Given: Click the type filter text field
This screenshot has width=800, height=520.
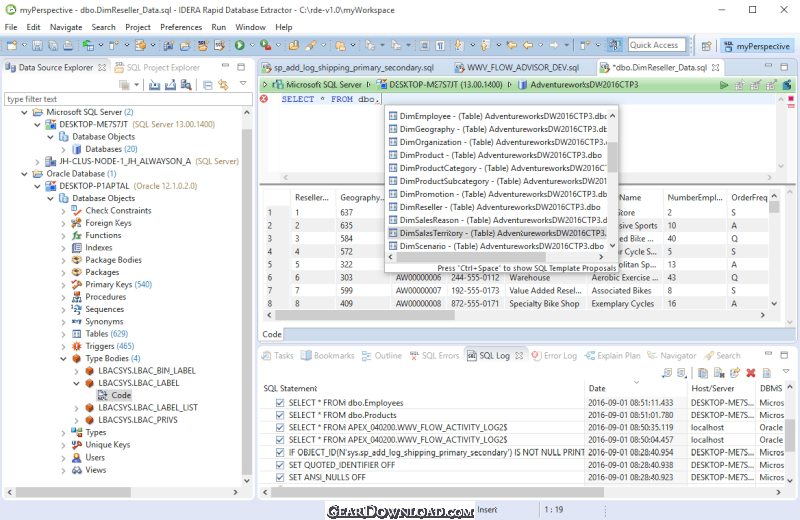Looking at the screenshot, I should 128,99.
